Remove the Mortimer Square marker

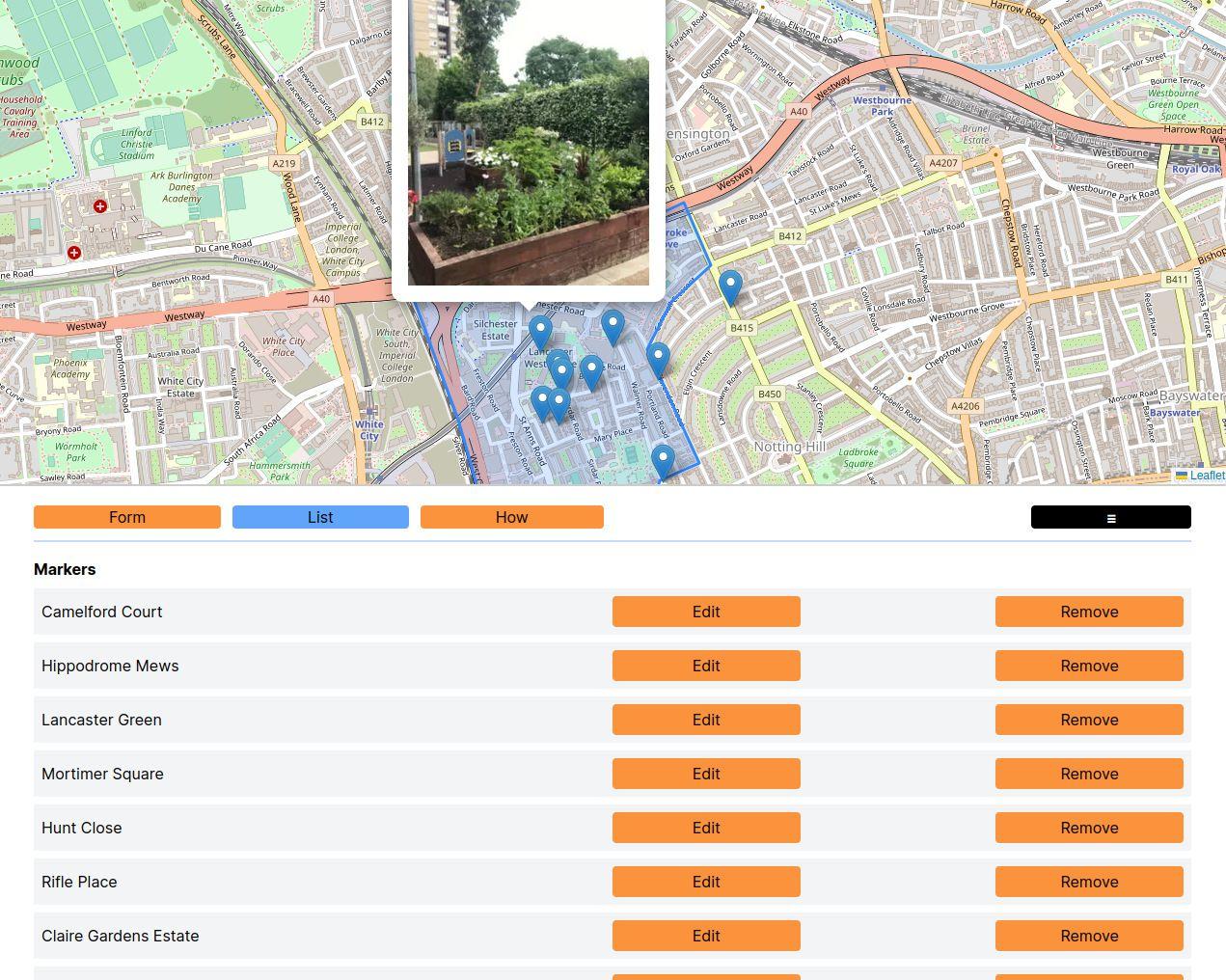tap(1089, 774)
